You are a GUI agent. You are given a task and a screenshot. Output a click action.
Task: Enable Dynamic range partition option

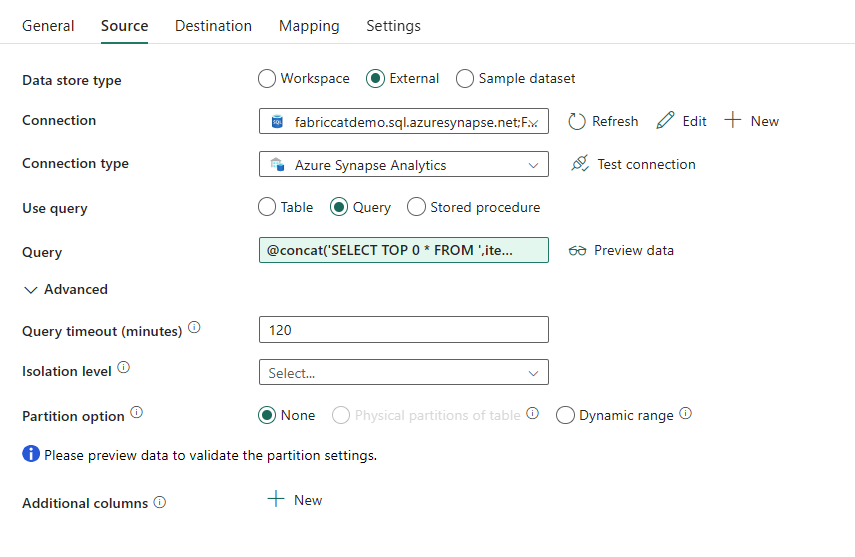click(565, 415)
